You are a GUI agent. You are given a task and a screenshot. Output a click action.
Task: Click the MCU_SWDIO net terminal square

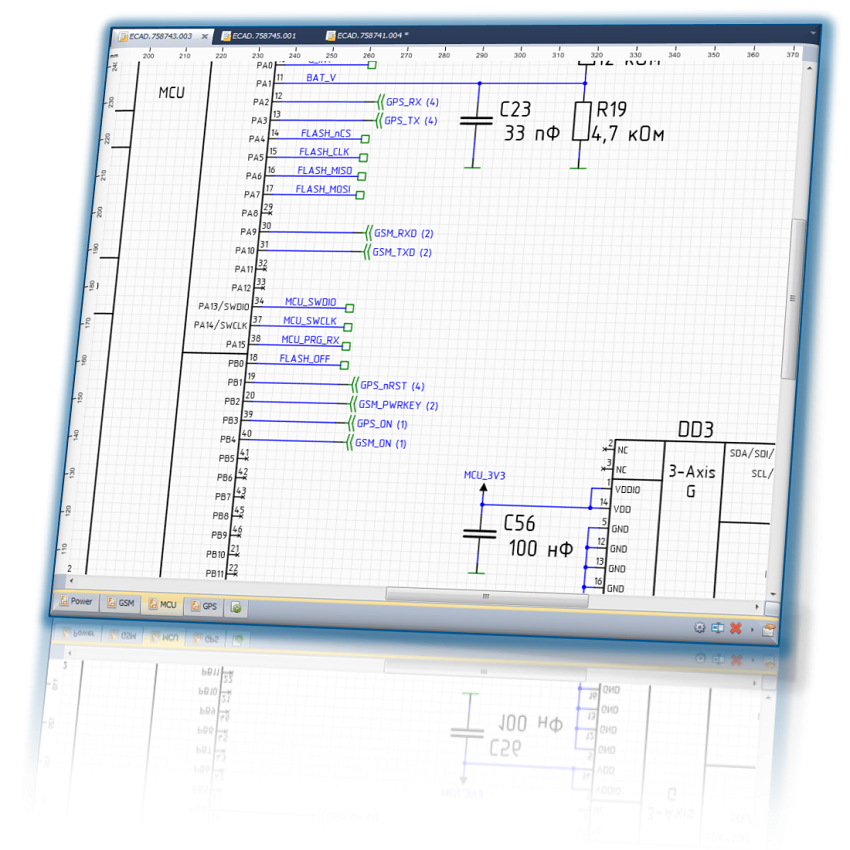pyautogui.click(x=350, y=308)
